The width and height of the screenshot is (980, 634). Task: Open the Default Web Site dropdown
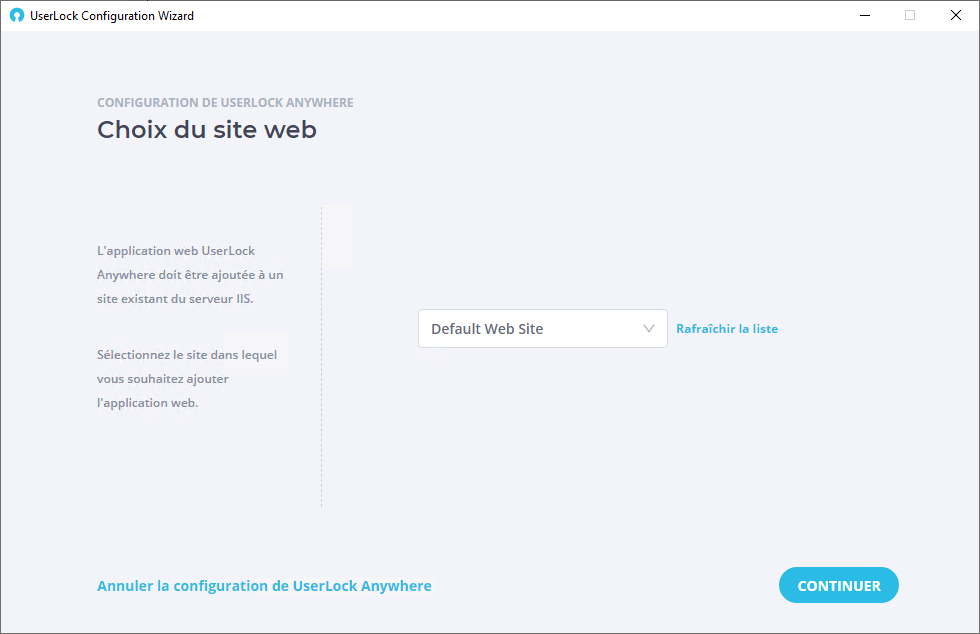click(542, 328)
